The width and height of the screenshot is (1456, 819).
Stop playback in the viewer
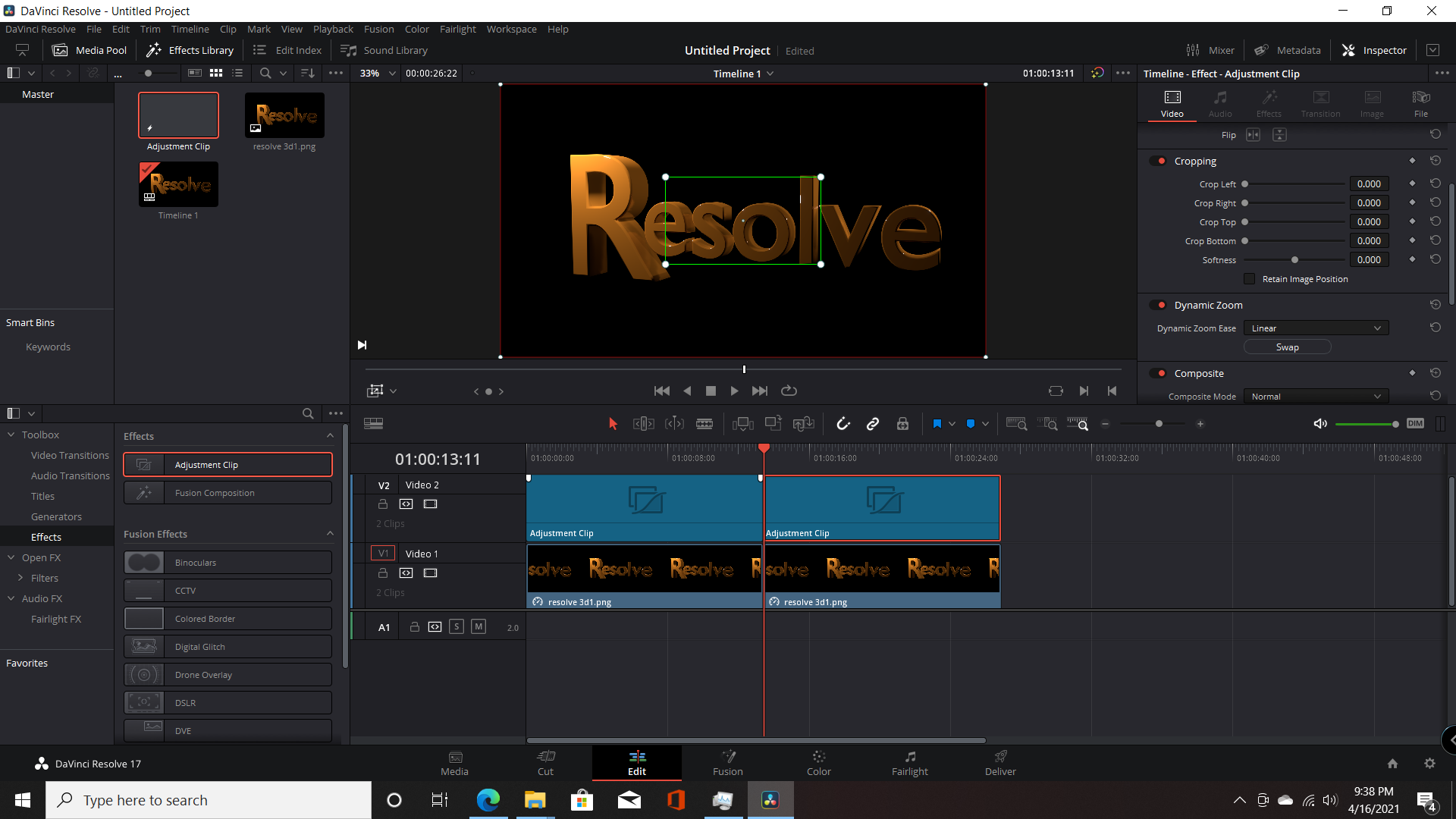711,391
